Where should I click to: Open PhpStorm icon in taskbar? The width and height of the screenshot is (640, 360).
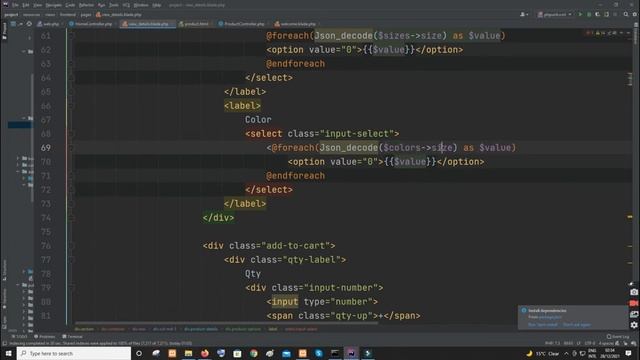351,353
